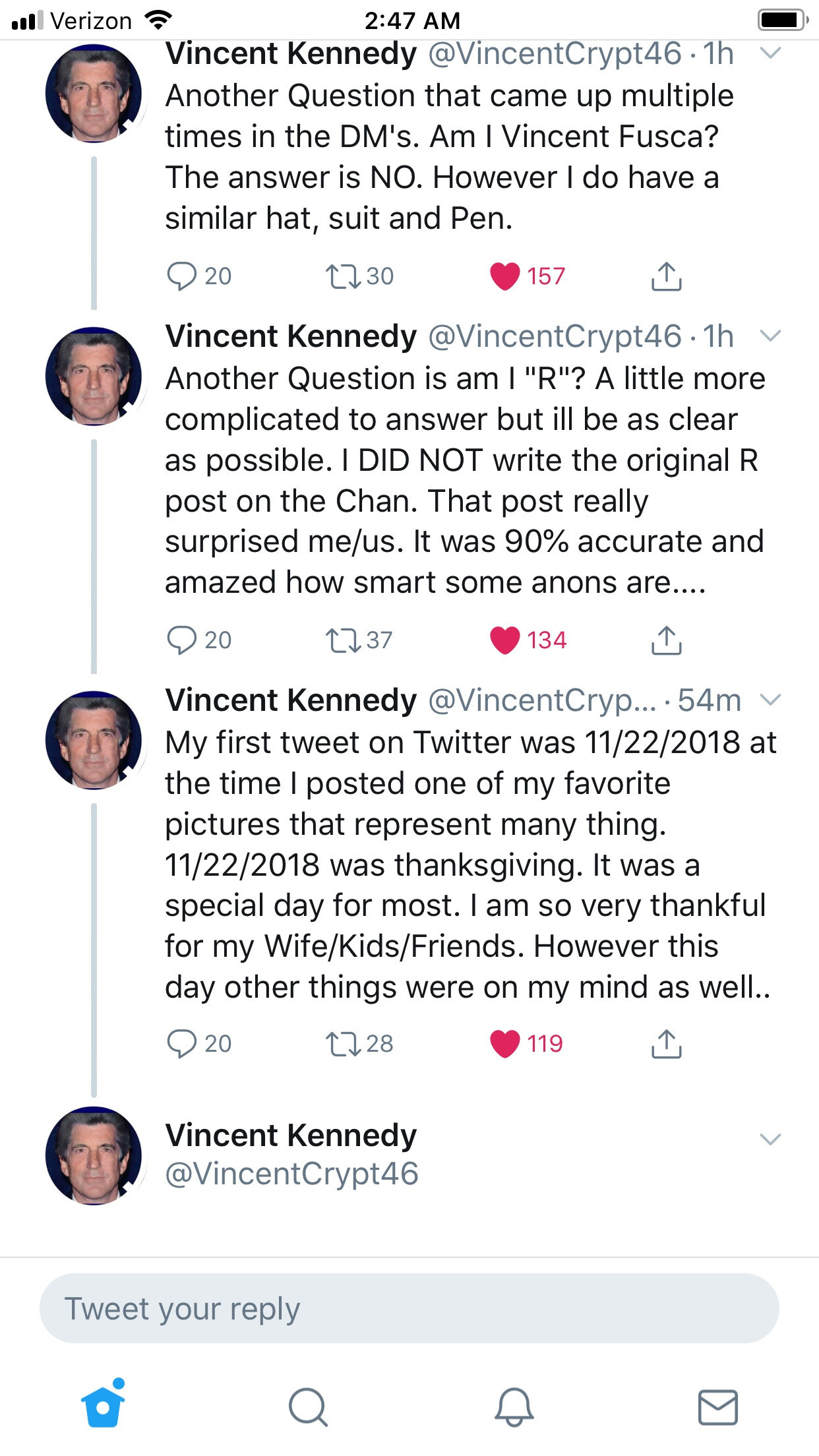Open the Notifications bell tab
This screenshot has height=1456, width=819.
[x=514, y=1407]
